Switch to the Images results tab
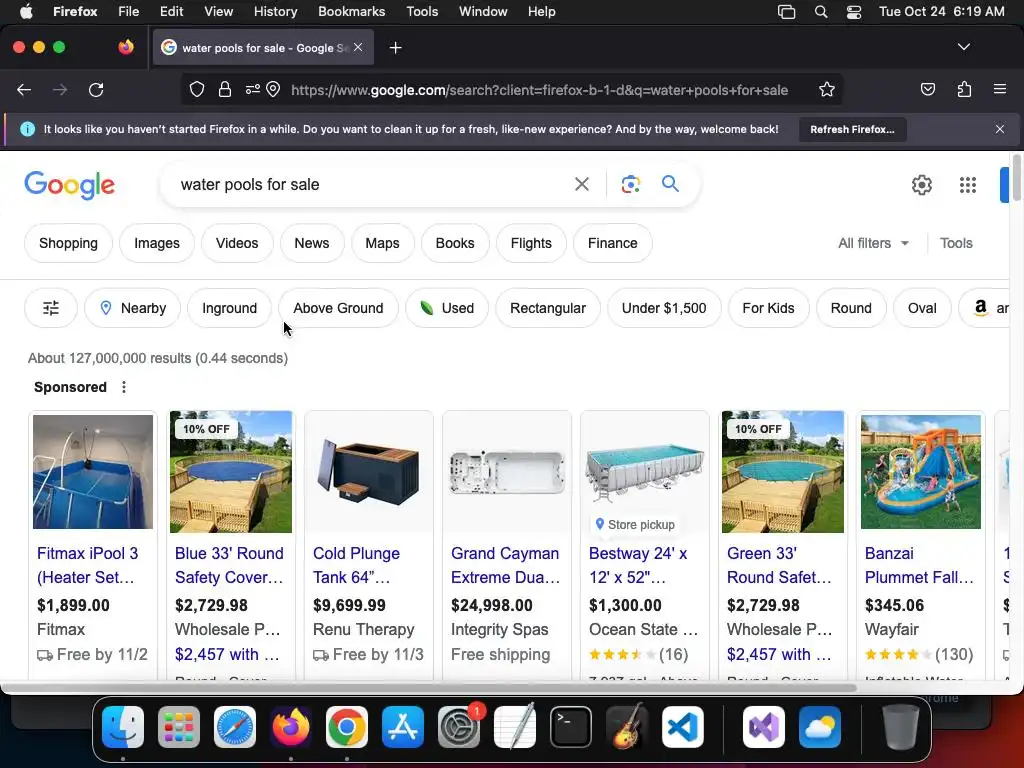Screen dimensions: 1024x768 (157, 243)
